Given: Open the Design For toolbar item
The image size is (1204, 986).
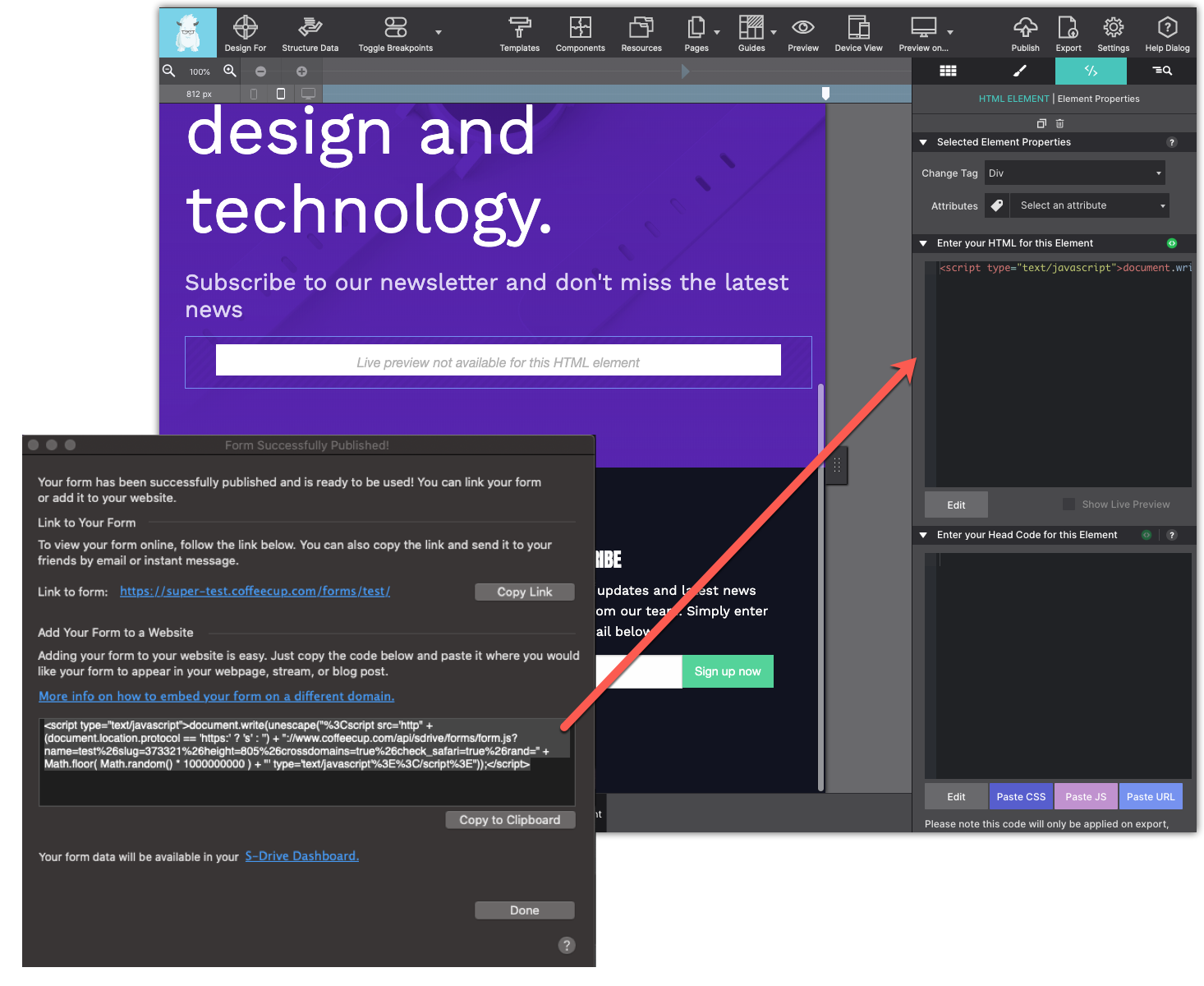Looking at the screenshot, I should [245, 34].
